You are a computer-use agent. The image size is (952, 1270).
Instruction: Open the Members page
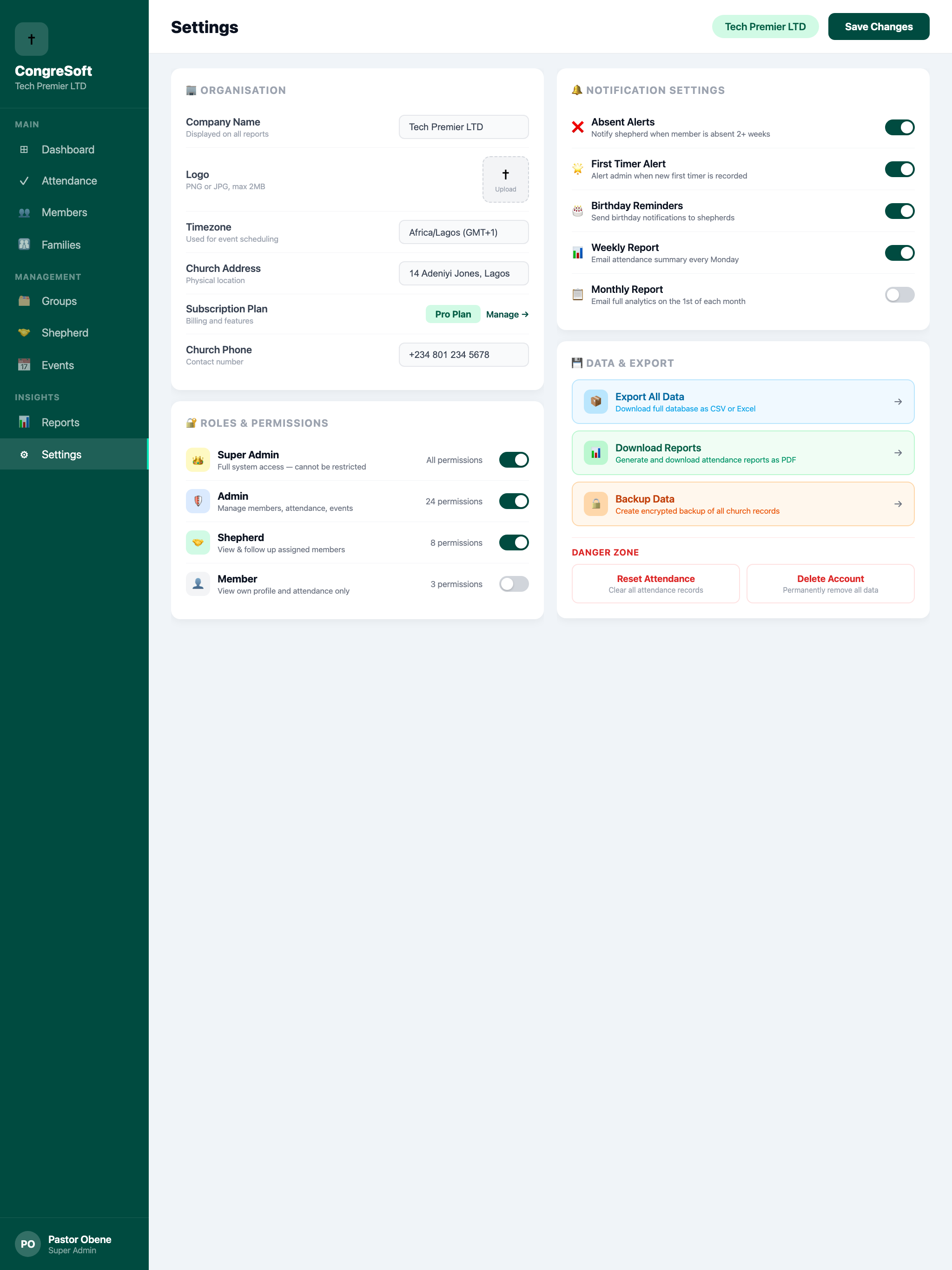click(x=74, y=212)
